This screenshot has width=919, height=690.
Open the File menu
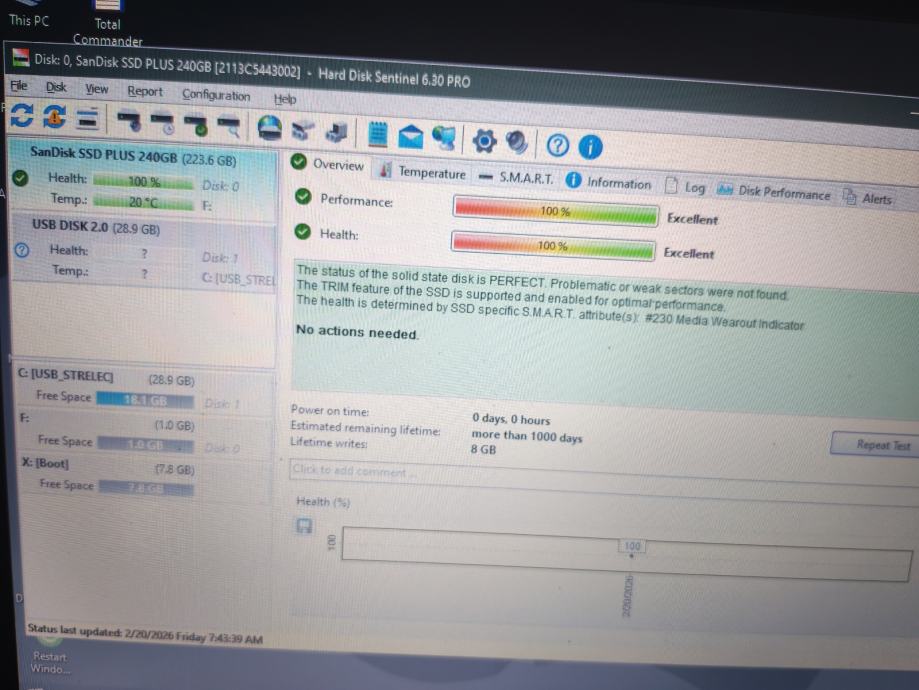pos(19,86)
